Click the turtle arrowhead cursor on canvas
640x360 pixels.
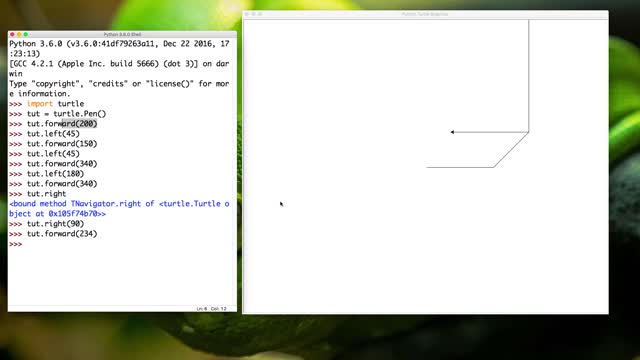pos(452,132)
